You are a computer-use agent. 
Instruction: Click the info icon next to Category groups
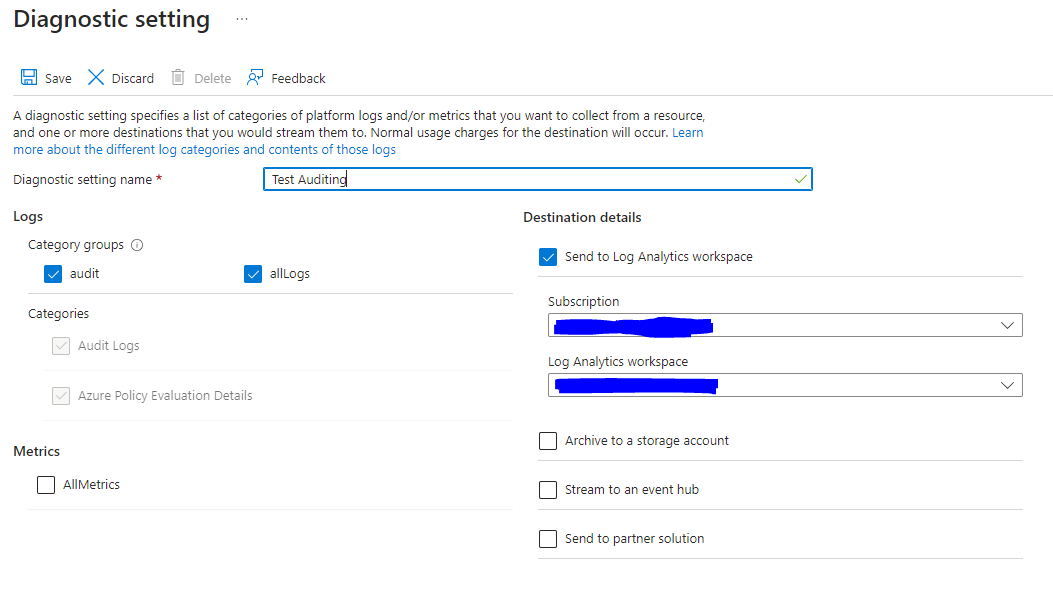(x=138, y=245)
